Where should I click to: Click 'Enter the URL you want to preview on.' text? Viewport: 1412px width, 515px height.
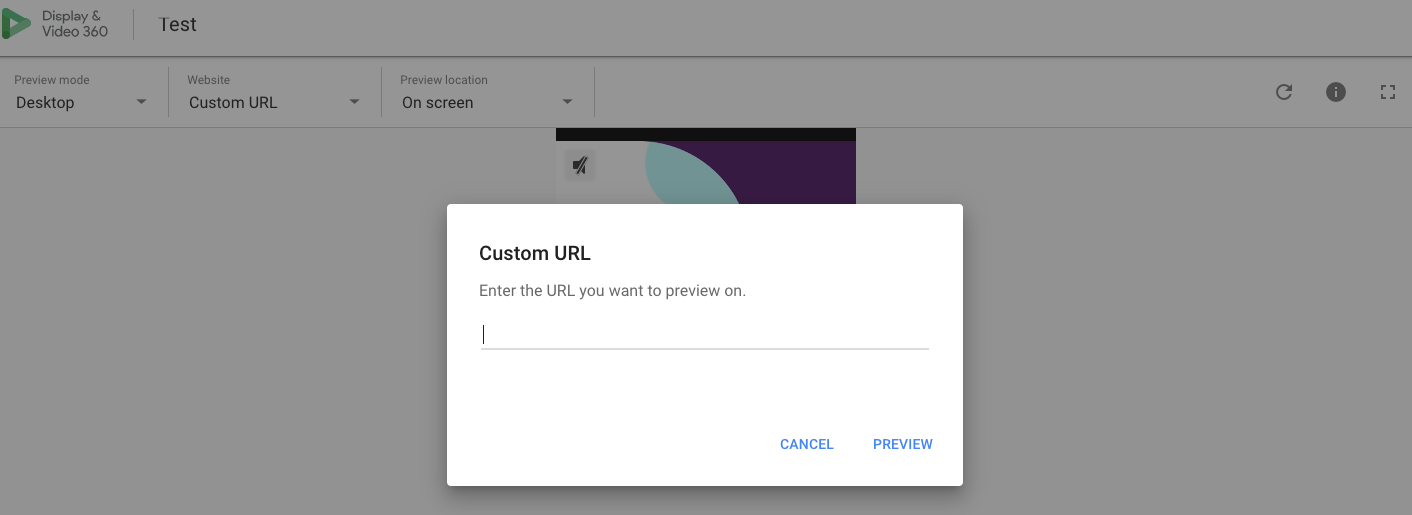(x=613, y=291)
